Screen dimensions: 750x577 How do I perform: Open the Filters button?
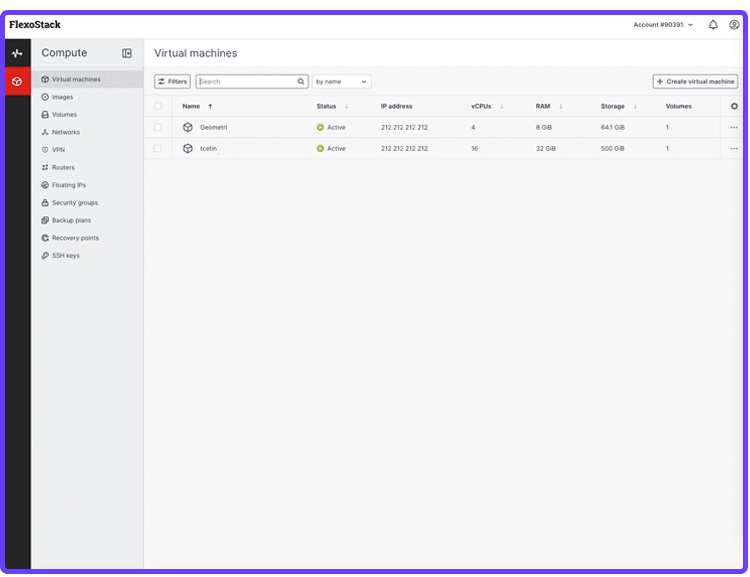coord(172,82)
